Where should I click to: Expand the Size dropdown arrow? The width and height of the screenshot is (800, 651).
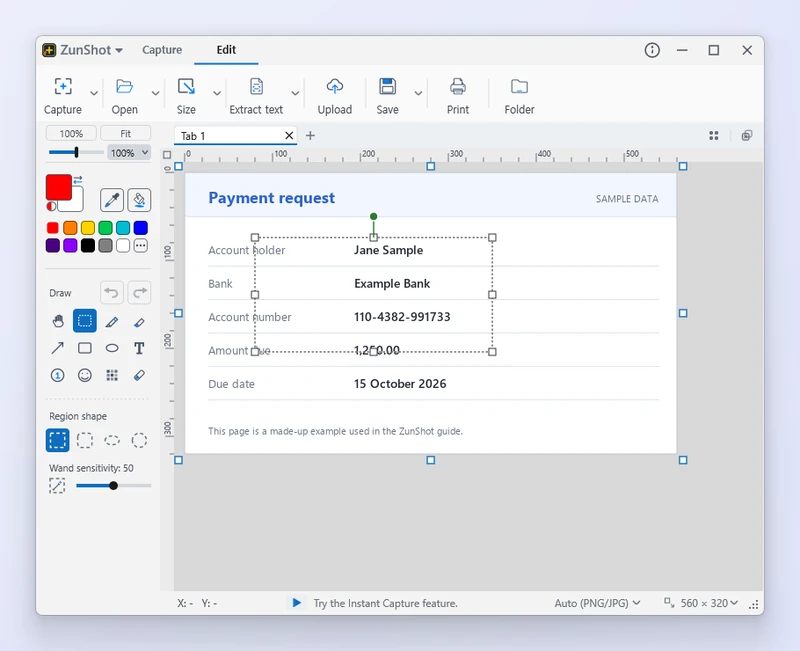(x=217, y=93)
